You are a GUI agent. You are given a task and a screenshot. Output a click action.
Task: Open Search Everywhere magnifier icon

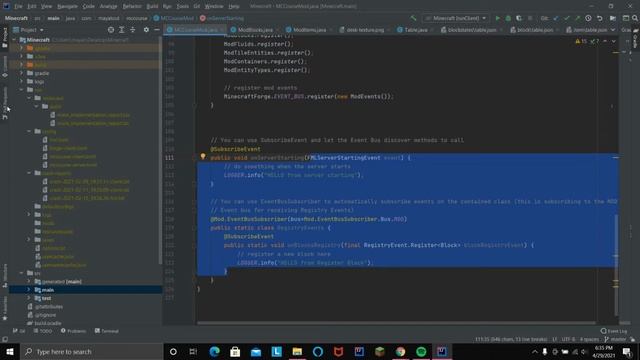point(635,18)
